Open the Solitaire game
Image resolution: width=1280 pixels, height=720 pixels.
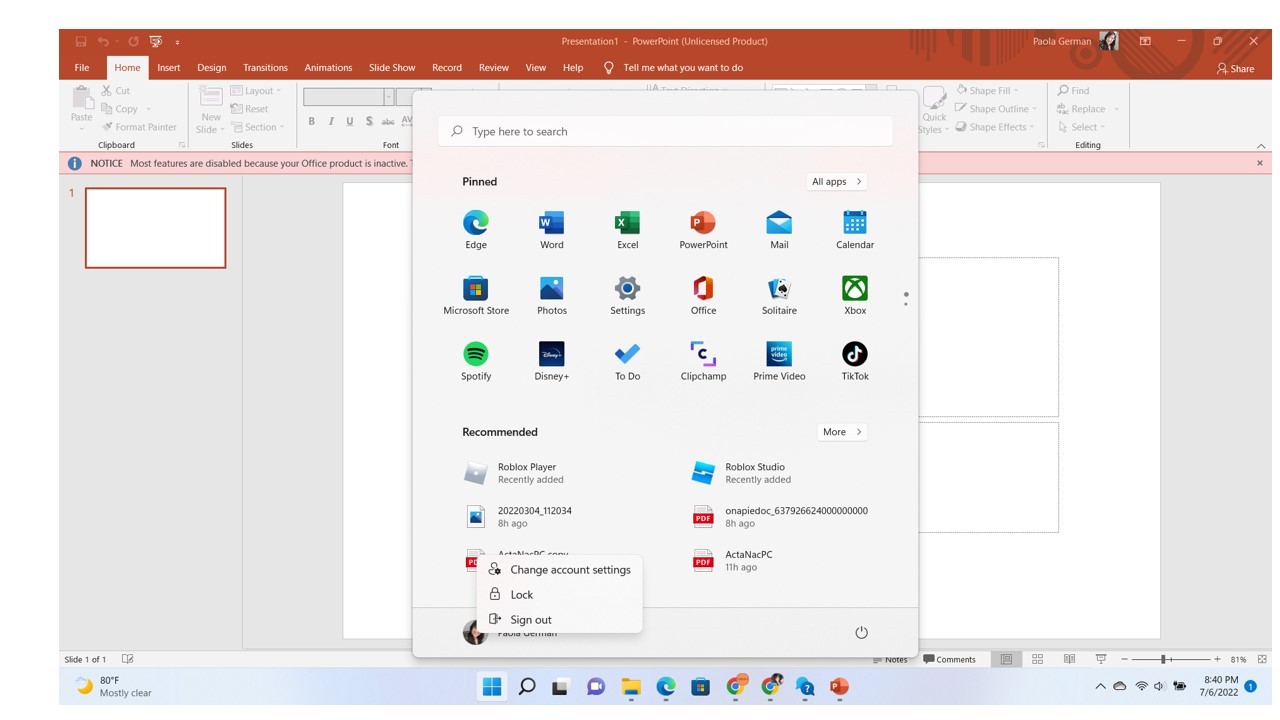(x=779, y=296)
